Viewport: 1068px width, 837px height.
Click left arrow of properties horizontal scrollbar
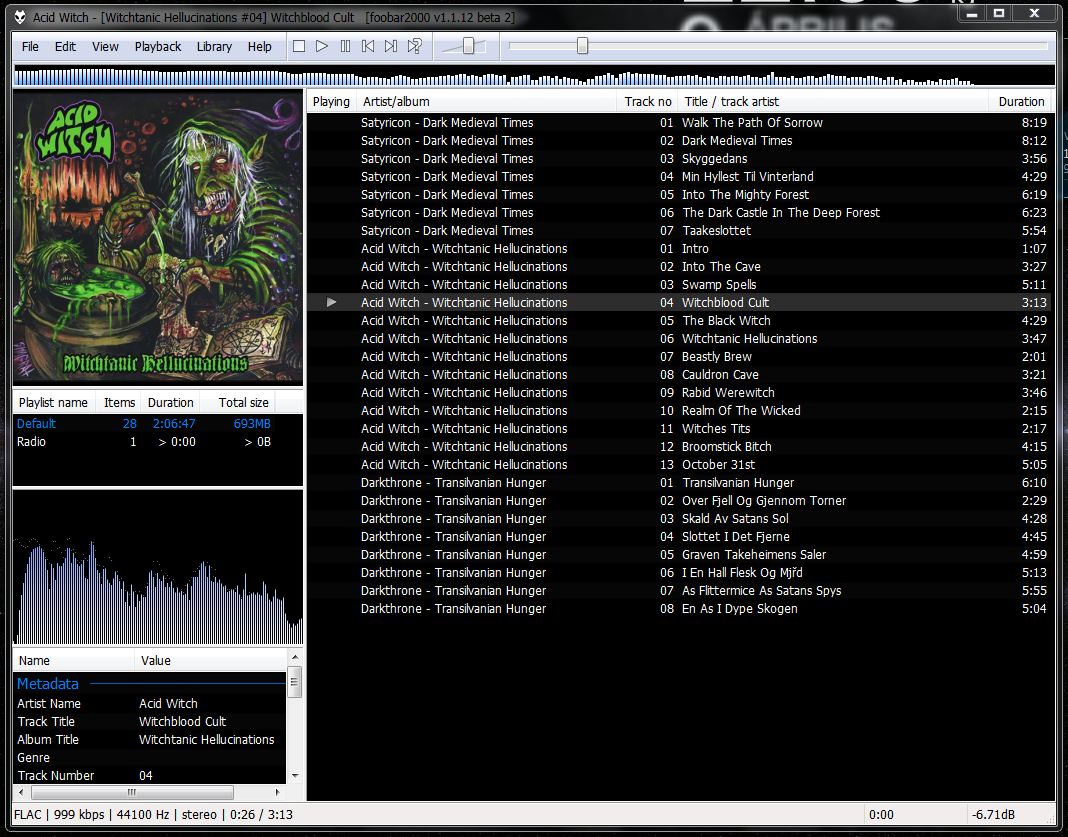pos(20,792)
